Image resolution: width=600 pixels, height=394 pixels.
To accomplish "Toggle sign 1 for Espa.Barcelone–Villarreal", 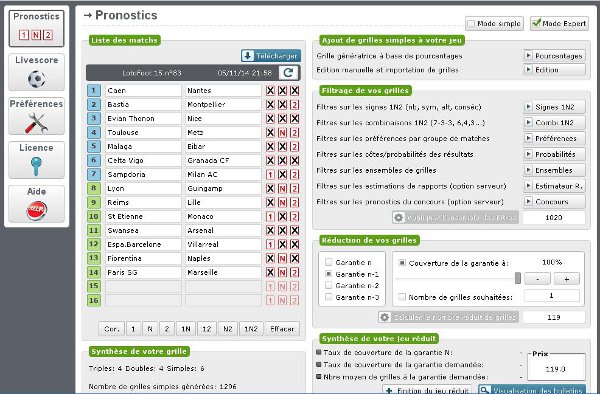I will [270, 244].
